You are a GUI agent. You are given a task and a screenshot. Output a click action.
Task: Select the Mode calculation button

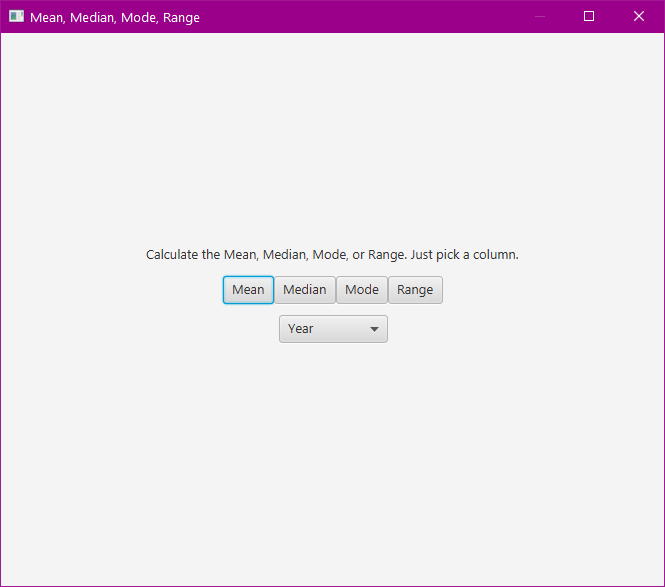click(361, 290)
